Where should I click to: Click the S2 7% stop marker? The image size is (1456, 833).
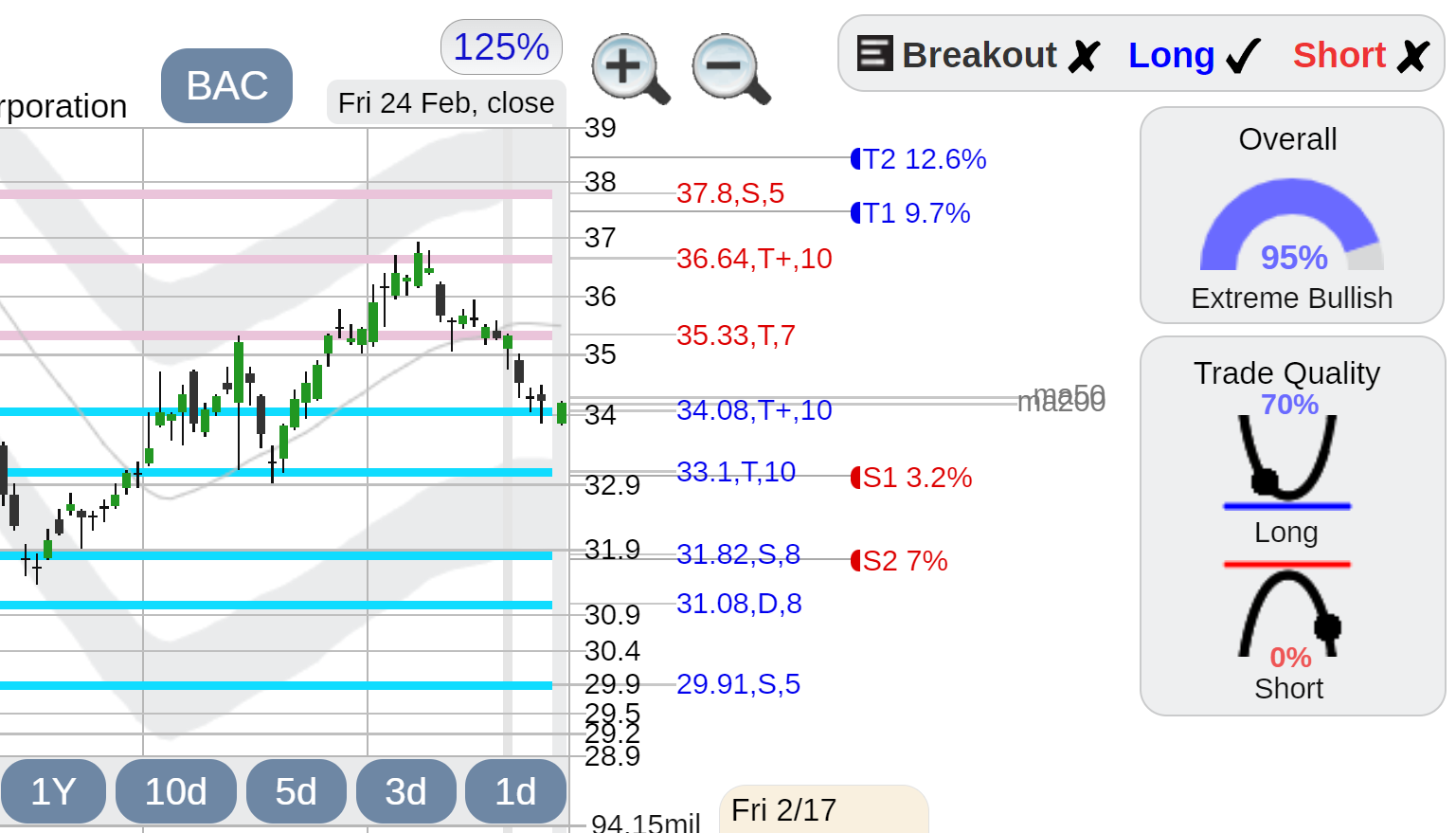(x=899, y=560)
